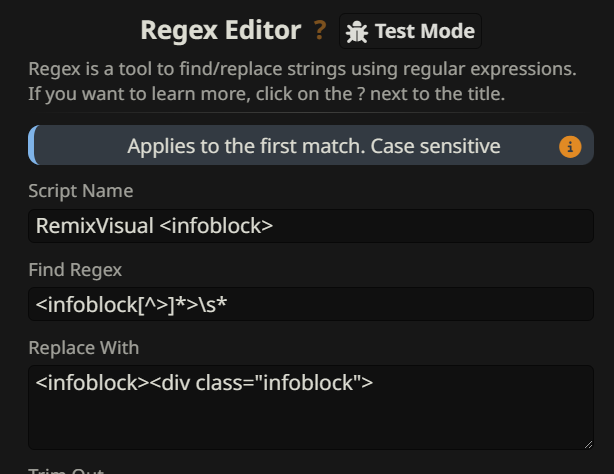
Task: Click the 'Case sensitive' text in banner
Action: (435, 146)
